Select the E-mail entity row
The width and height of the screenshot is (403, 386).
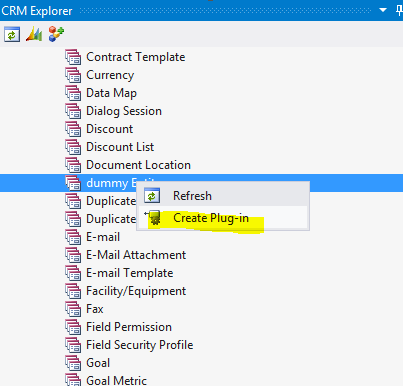coord(103,237)
